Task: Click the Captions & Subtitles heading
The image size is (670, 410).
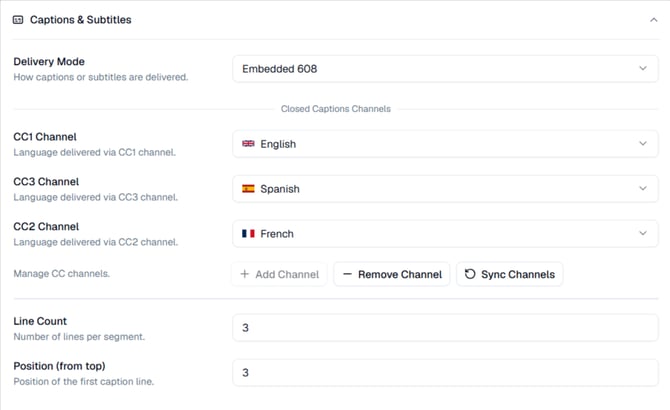Action: point(80,20)
